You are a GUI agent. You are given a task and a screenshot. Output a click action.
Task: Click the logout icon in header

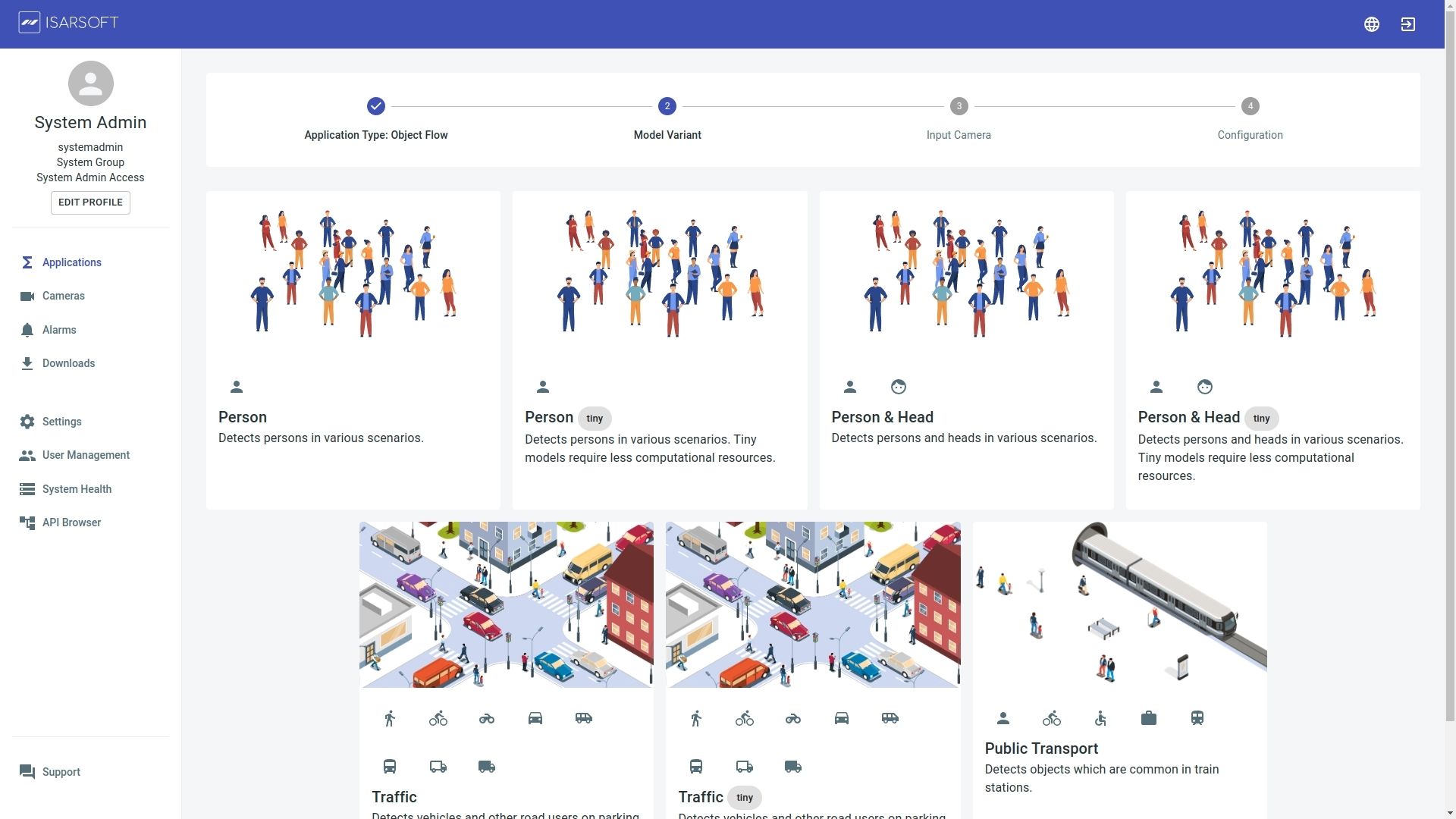[x=1407, y=24]
